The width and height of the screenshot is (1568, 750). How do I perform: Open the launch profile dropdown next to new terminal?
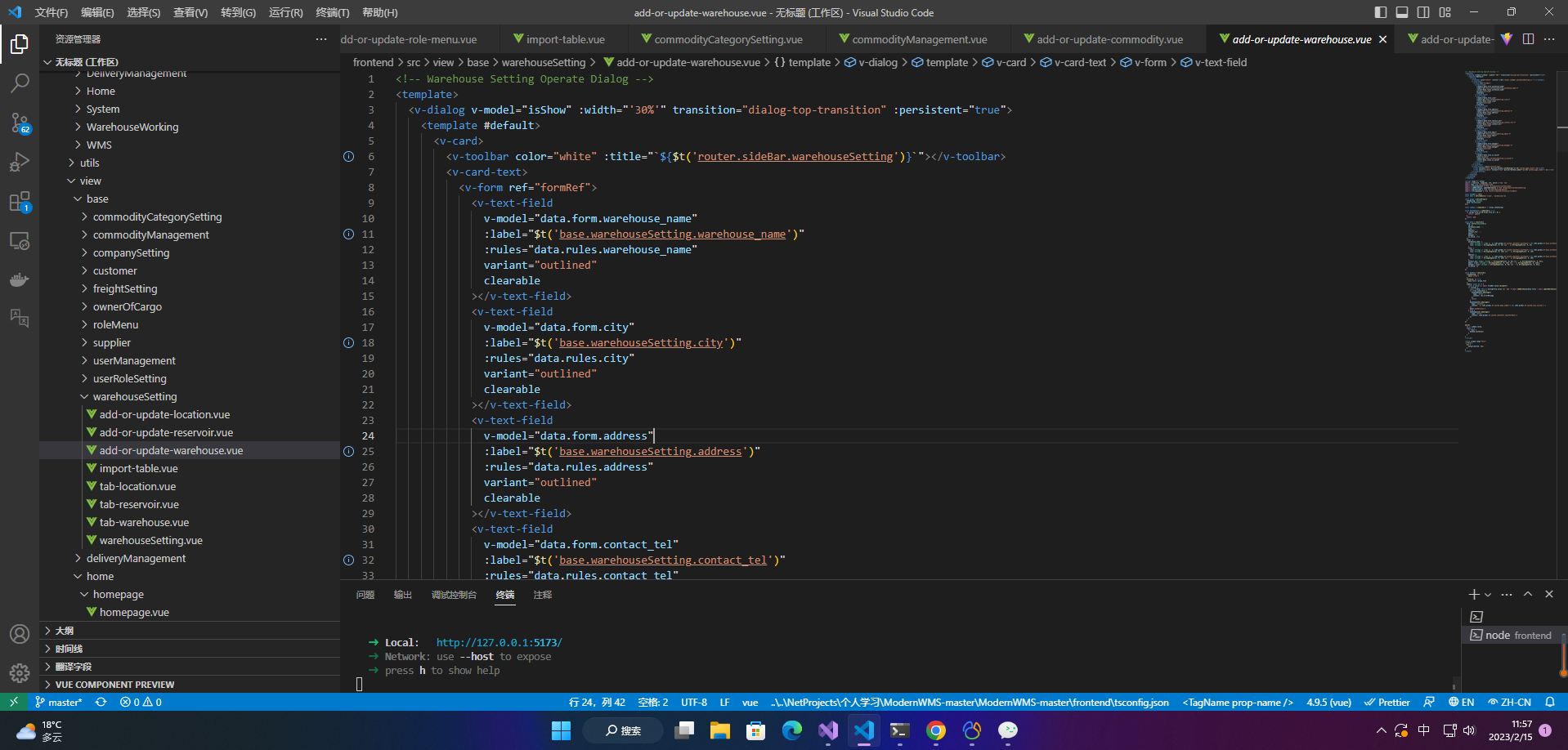point(1488,595)
